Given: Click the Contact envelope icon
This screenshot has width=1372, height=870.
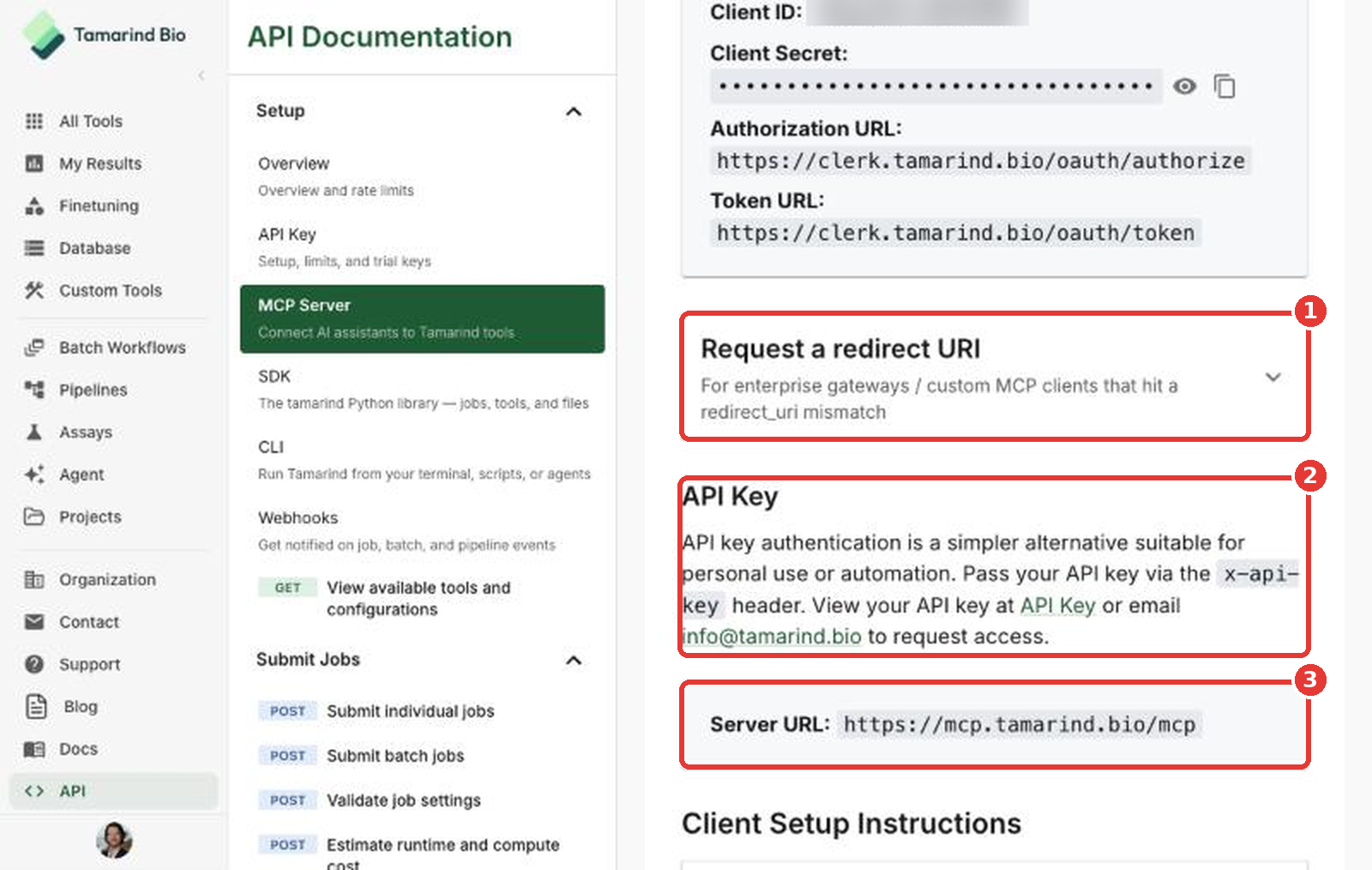Looking at the screenshot, I should [x=34, y=622].
